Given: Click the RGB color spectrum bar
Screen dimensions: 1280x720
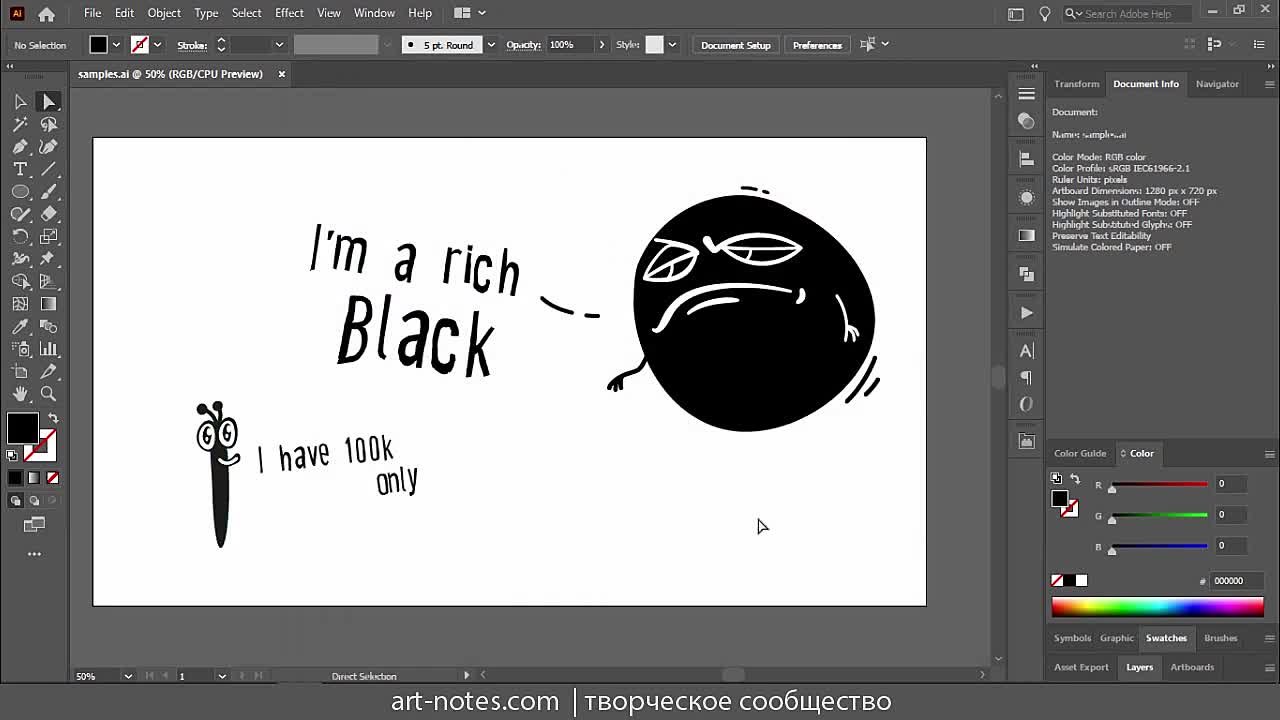Looking at the screenshot, I should pos(1157,606).
